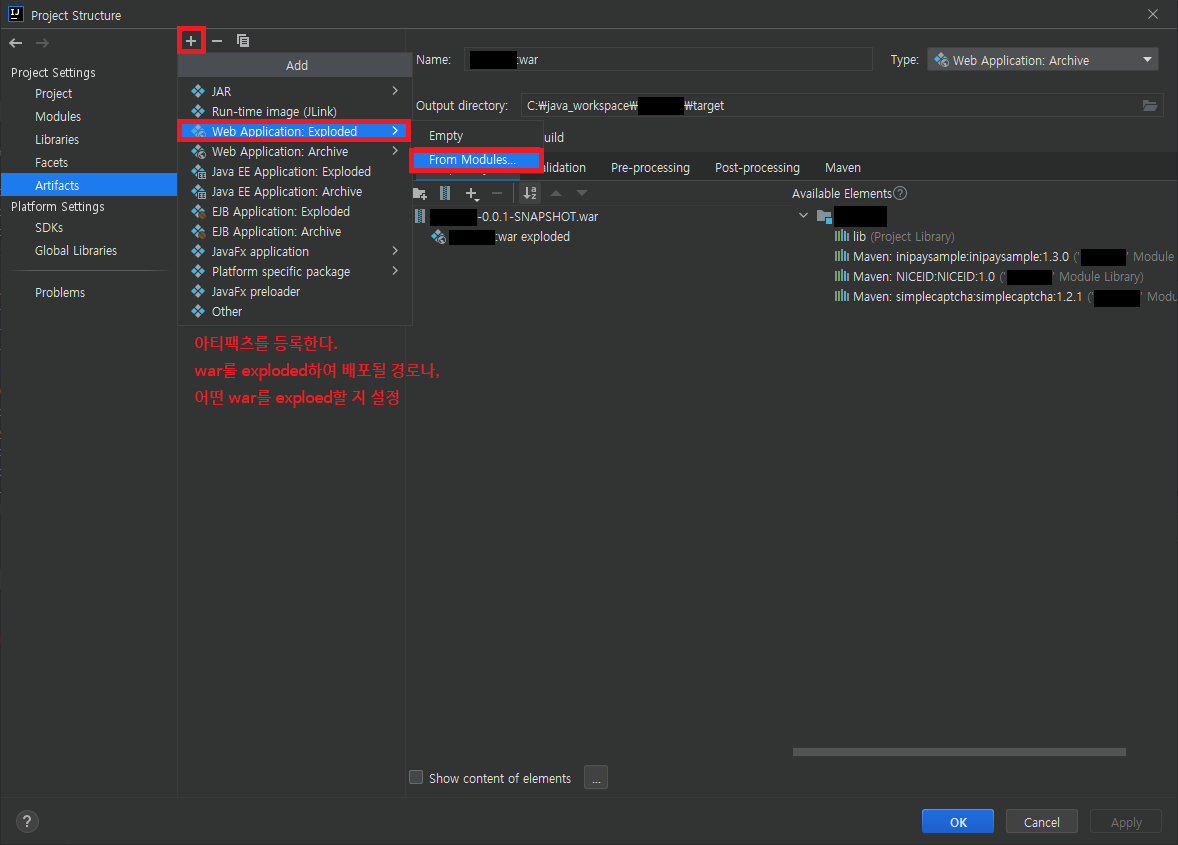The width and height of the screenshot is (1178, 845).
Task: Select Artifacts in the sidebar
Action: click(x=89, y=185)
